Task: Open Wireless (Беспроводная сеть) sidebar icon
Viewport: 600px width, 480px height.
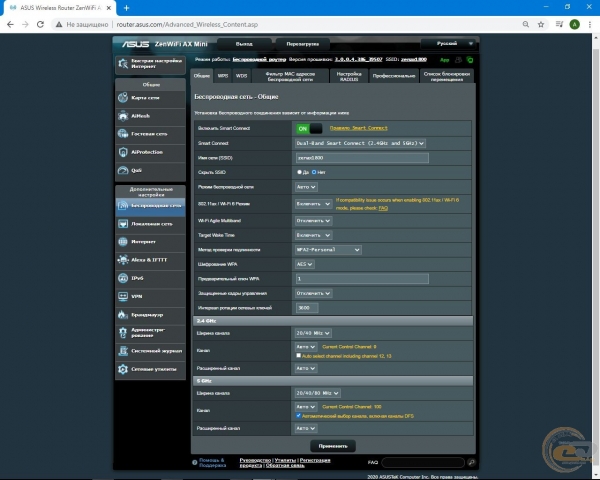Action: click(x=123, y=206)
